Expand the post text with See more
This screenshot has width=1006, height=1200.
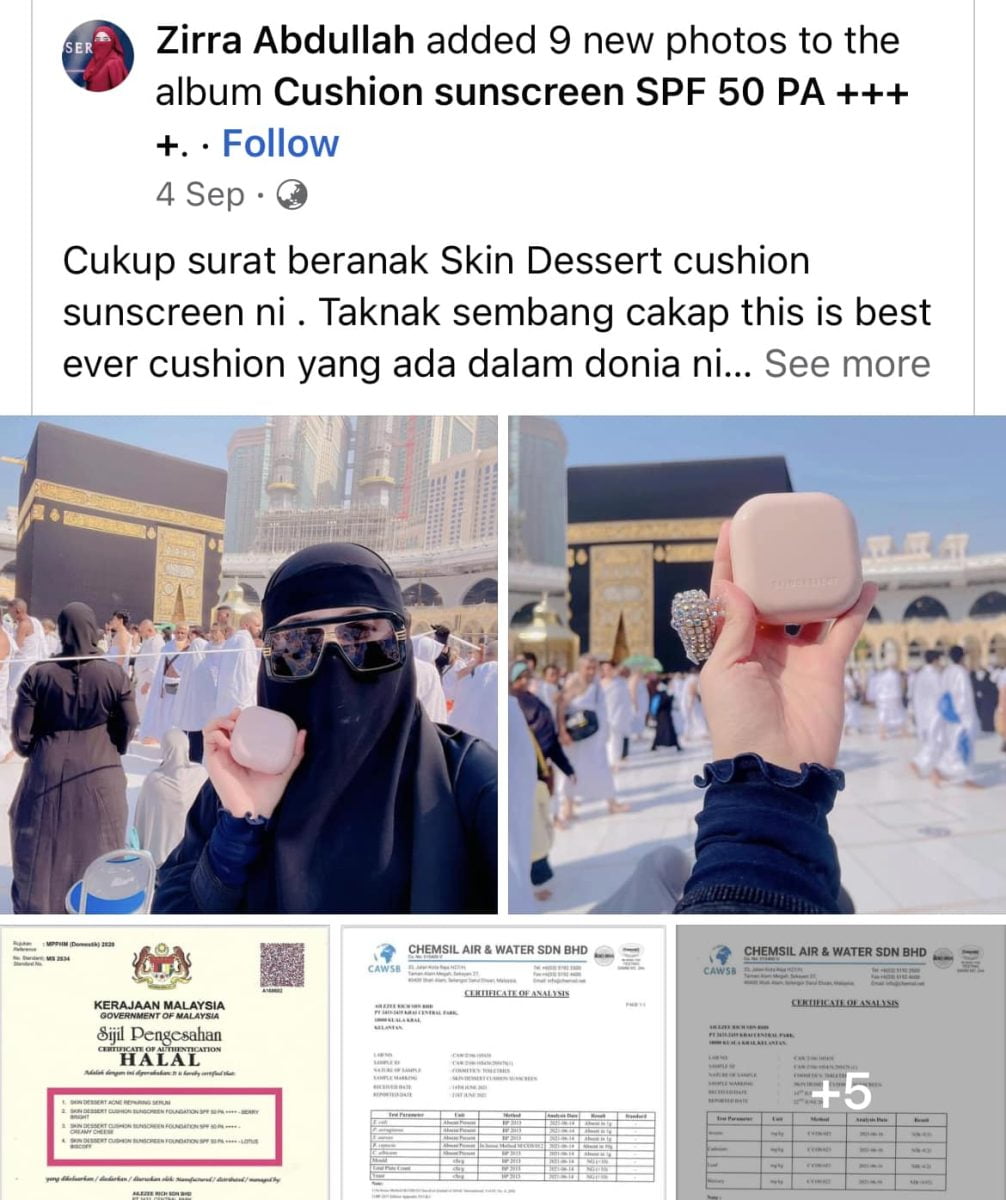tap(847, 364)
